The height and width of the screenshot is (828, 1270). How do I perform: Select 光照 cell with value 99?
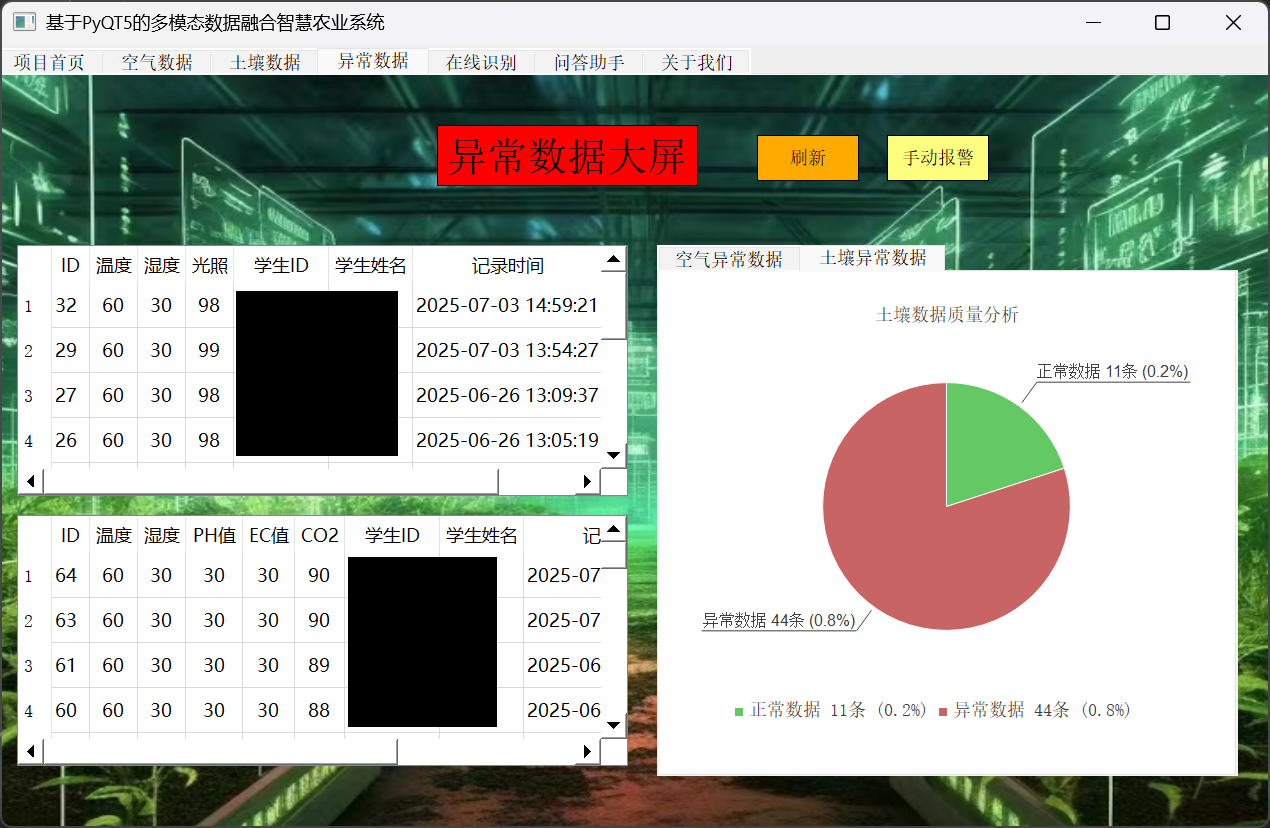pos(209,350)
